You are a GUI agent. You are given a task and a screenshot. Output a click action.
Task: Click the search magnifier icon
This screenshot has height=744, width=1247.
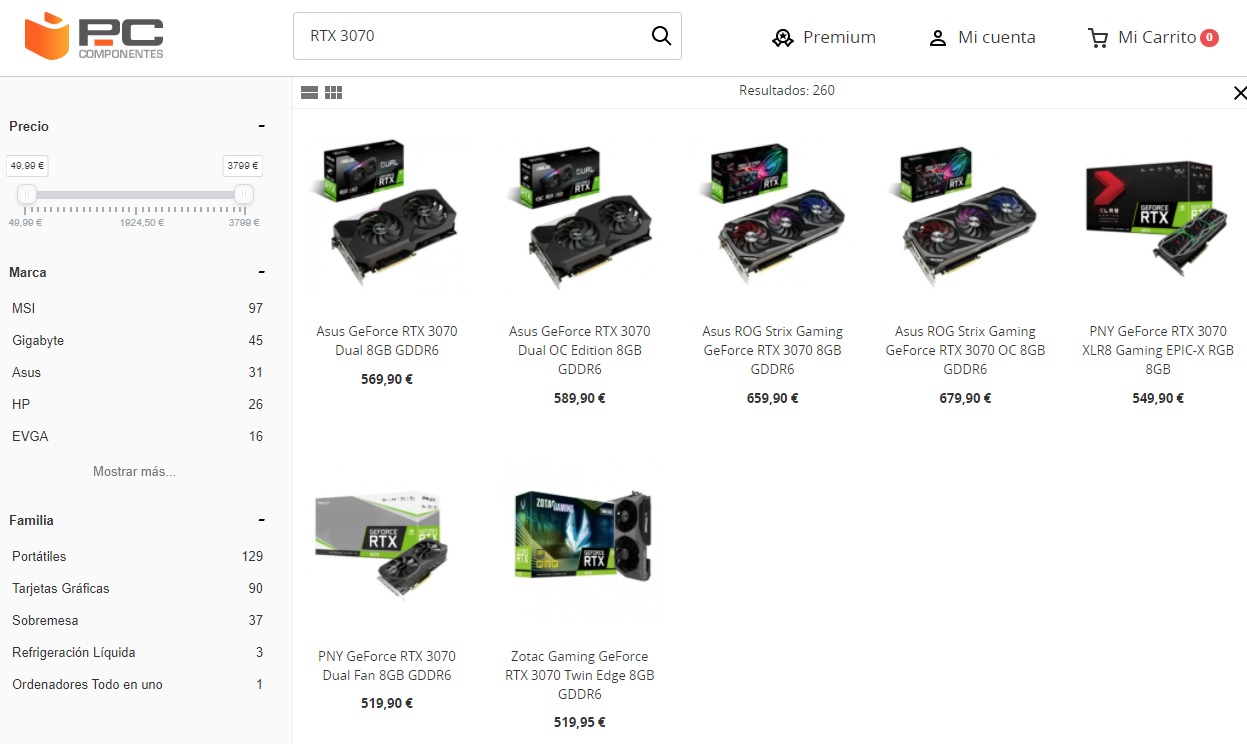pyautogui.click(x=661, y=36)
